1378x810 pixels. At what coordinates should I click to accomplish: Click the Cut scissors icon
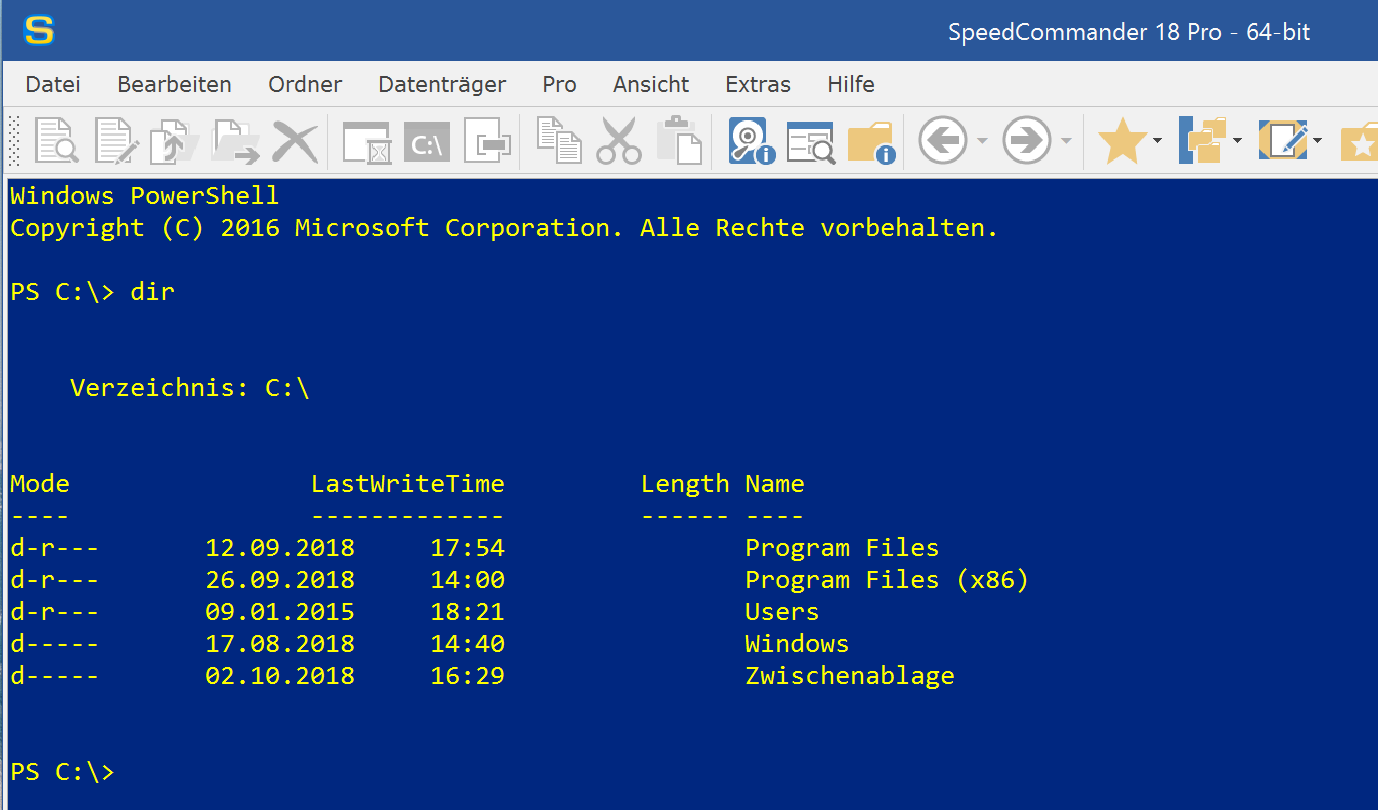click(x=619, y=140)
